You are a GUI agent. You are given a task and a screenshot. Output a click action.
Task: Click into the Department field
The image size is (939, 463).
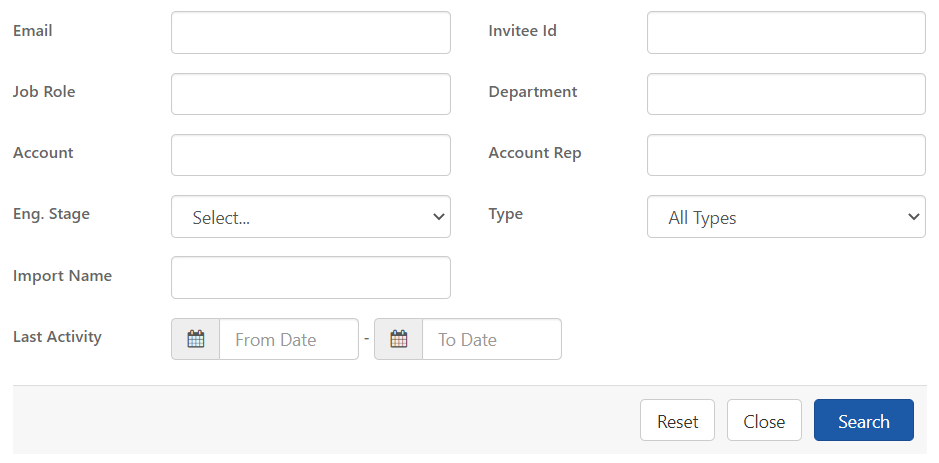click(x=786, y=94)
